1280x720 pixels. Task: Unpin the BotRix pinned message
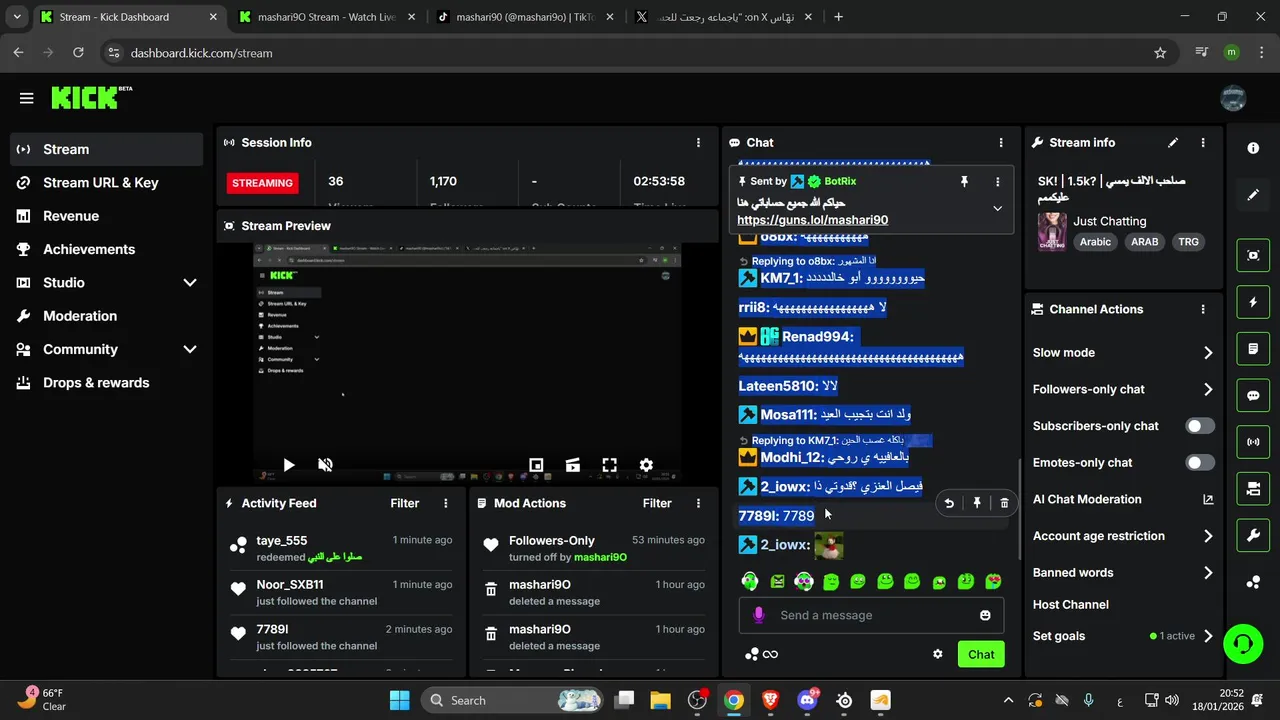pyautogui.click(x=964, y=182)
